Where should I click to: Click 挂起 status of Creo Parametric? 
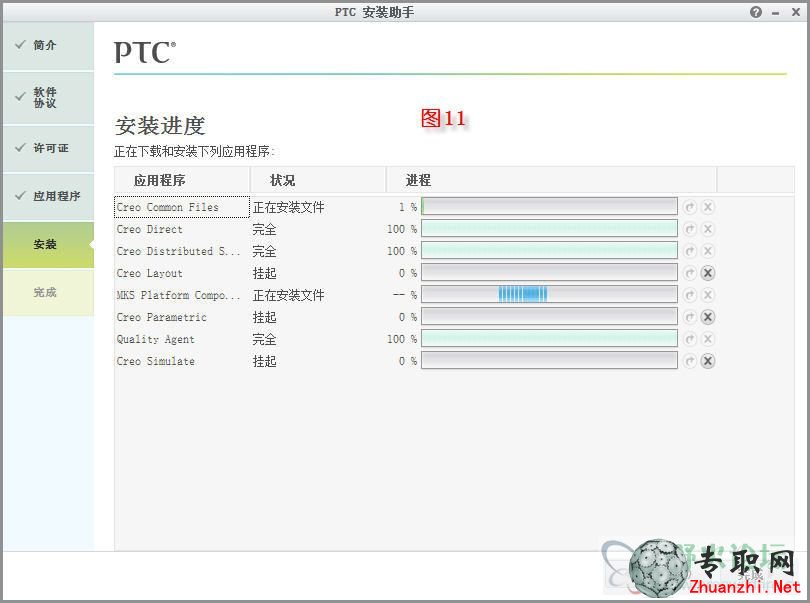point(264,317)
